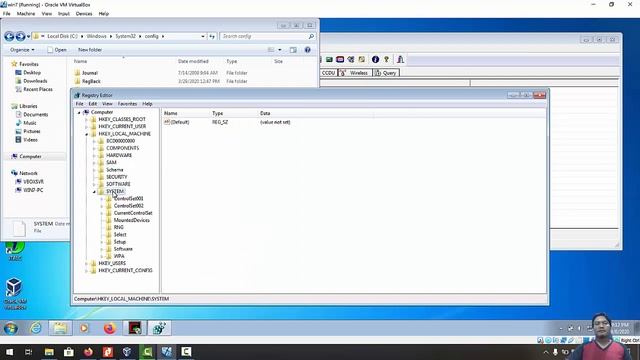Collapse the HKEY_LOCAL_MACHINE expander arrow
The width and height of the screenshot is (640, 360).
pos(87,134)
